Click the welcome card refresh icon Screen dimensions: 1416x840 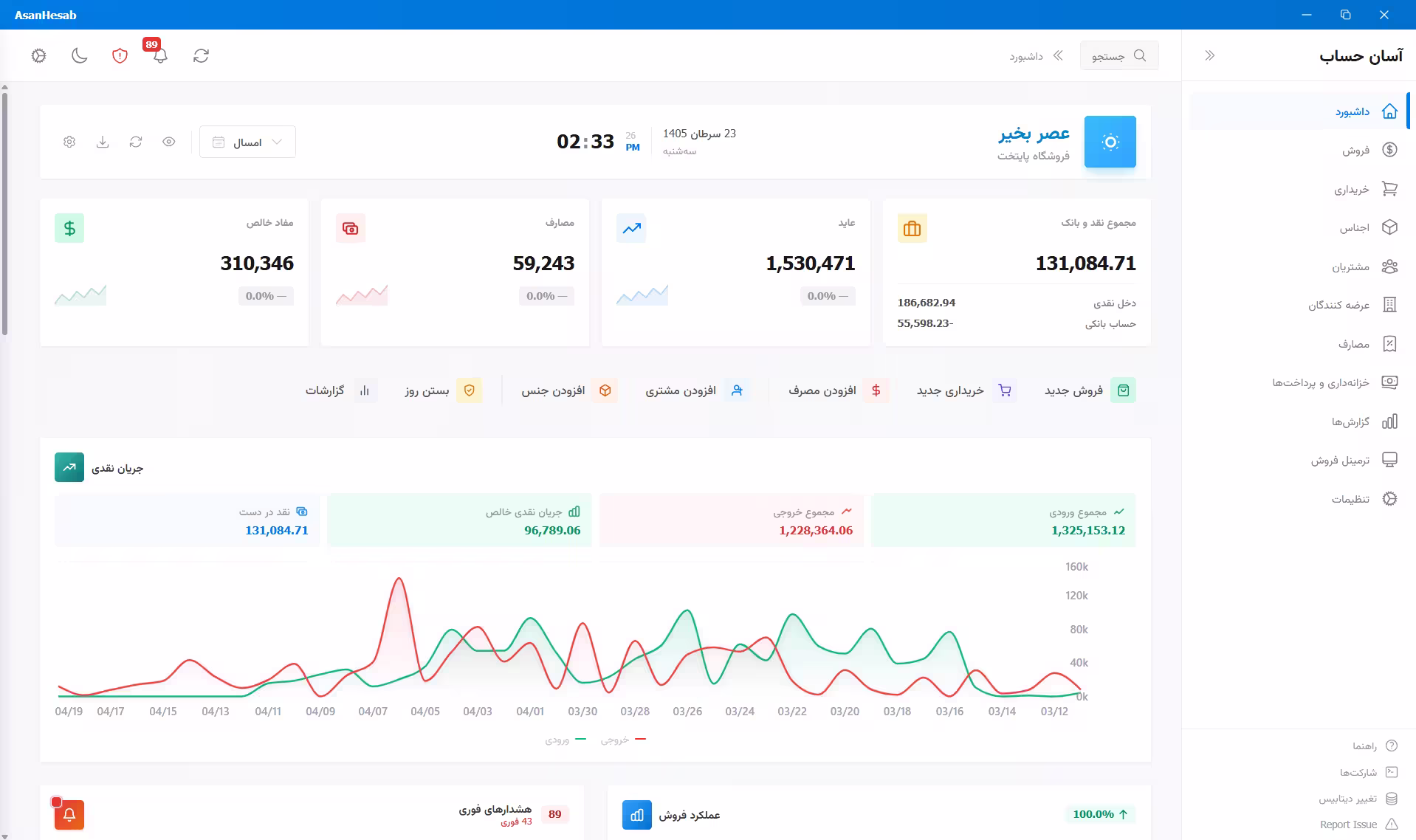pyautogui.click(x=136, y=142)
